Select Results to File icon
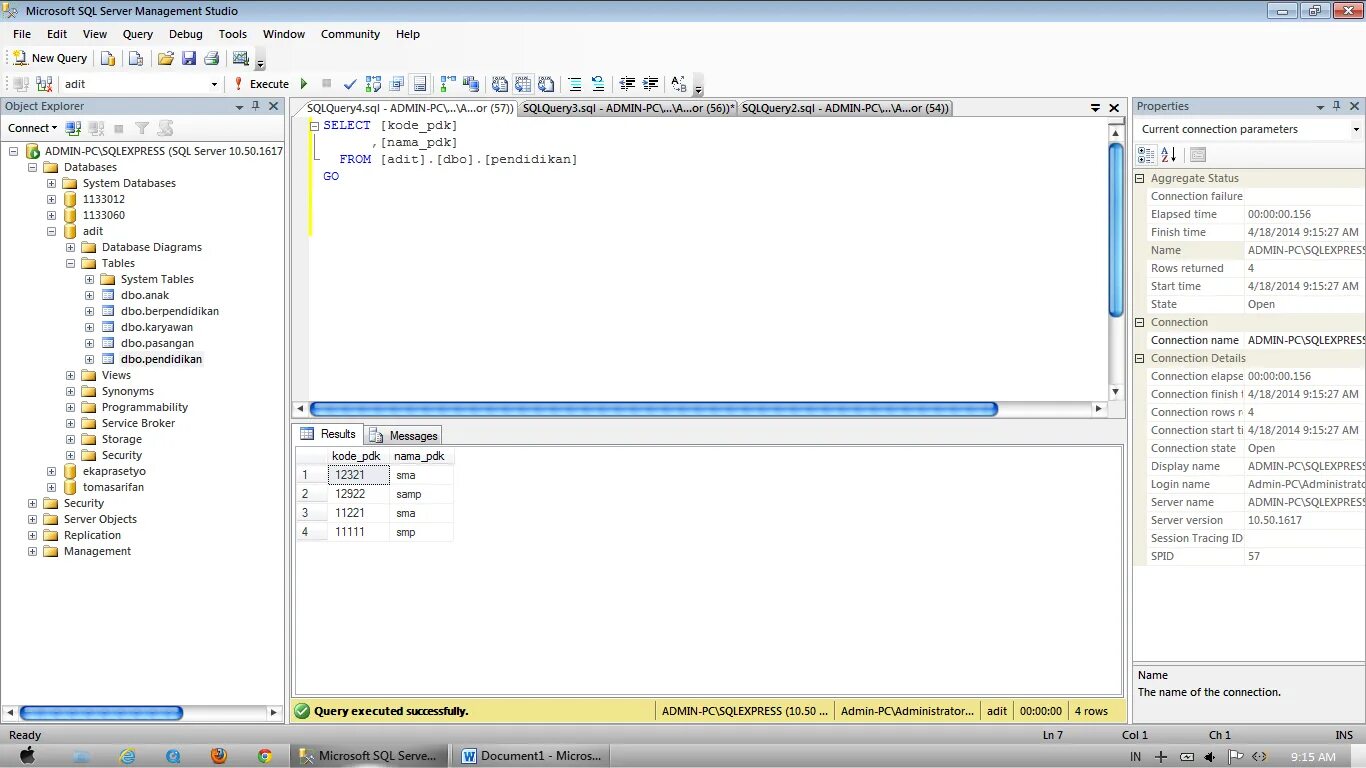This screenshot has height=768, width=1366. tap(545, 84)
